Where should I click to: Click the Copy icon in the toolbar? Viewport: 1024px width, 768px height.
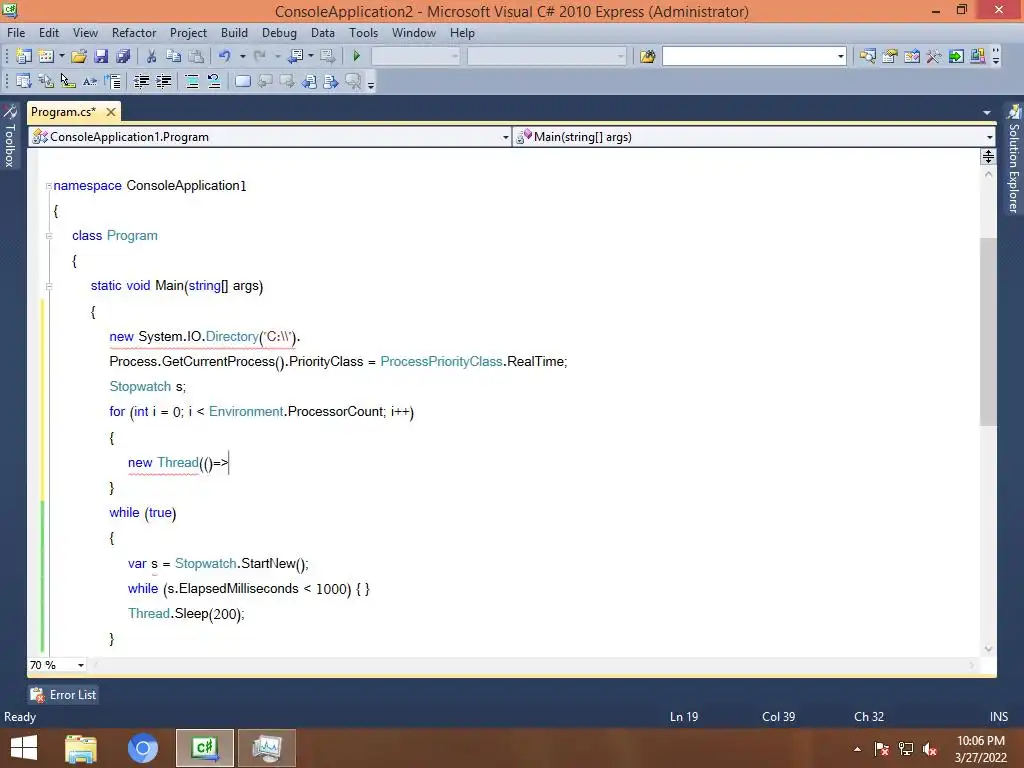[x=174, y=56]
